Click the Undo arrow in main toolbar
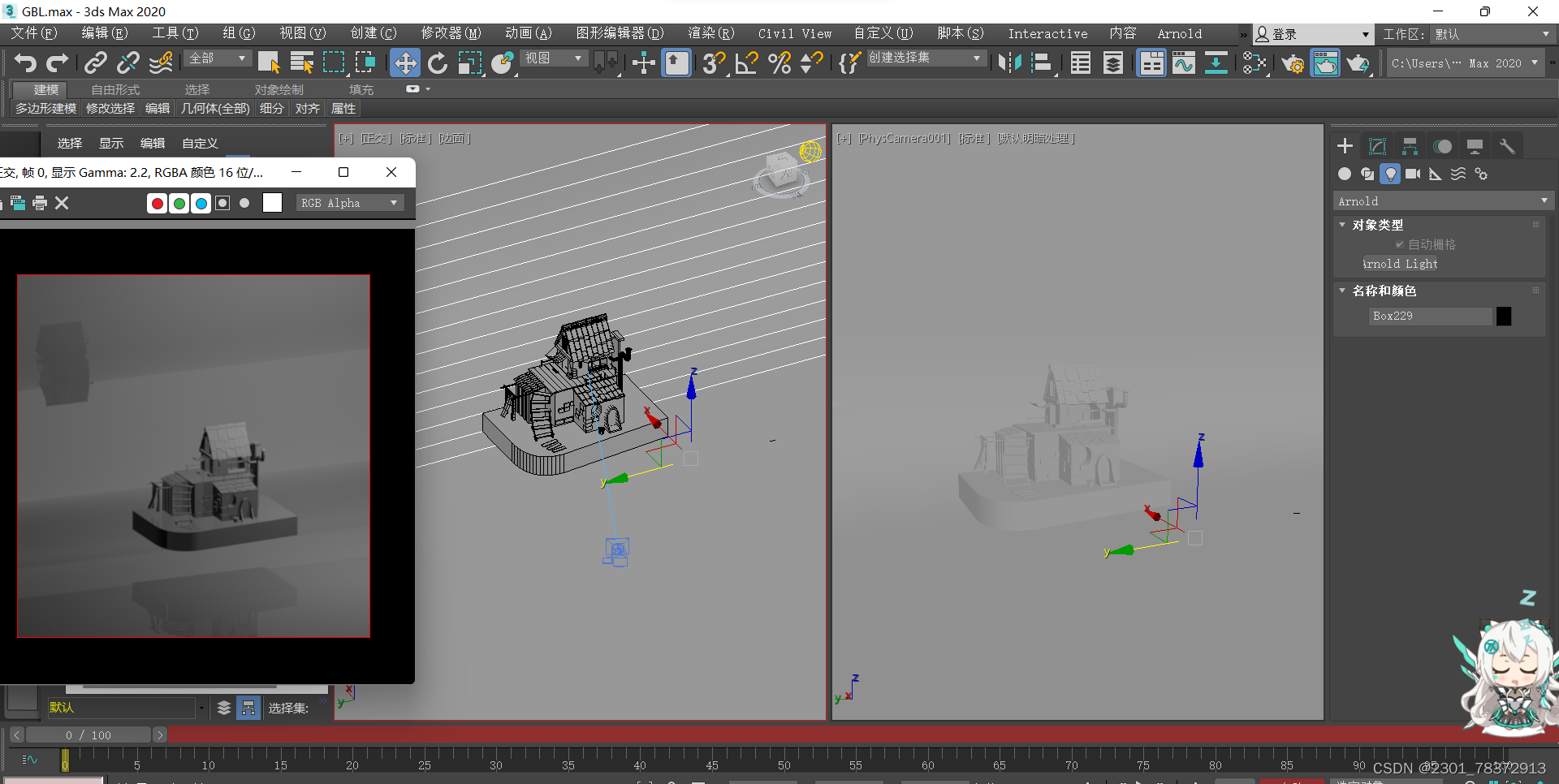This screenshot has height=784, width=1559. tap(25, 62)
